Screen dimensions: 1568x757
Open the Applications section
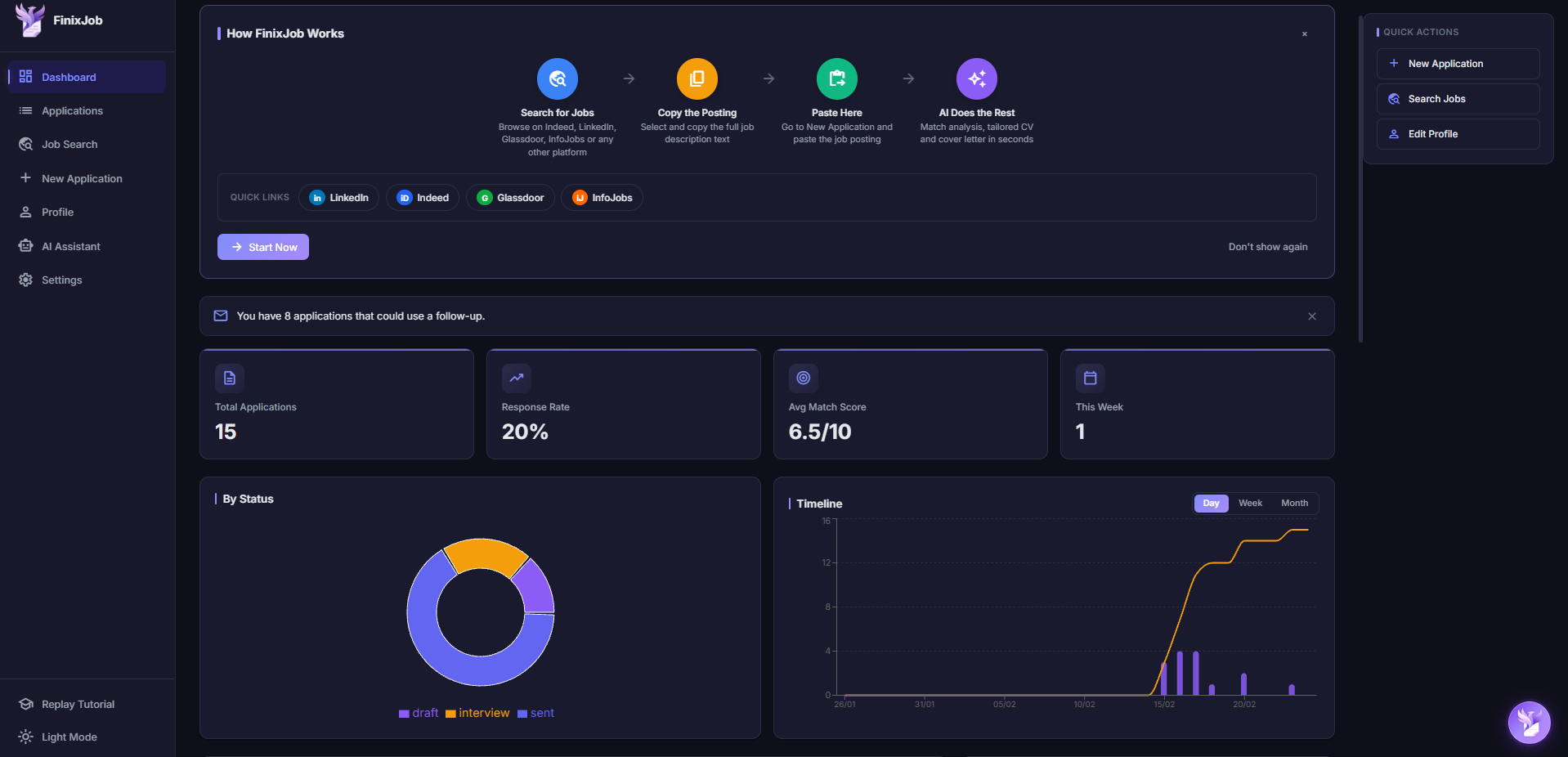pos(72,110)
